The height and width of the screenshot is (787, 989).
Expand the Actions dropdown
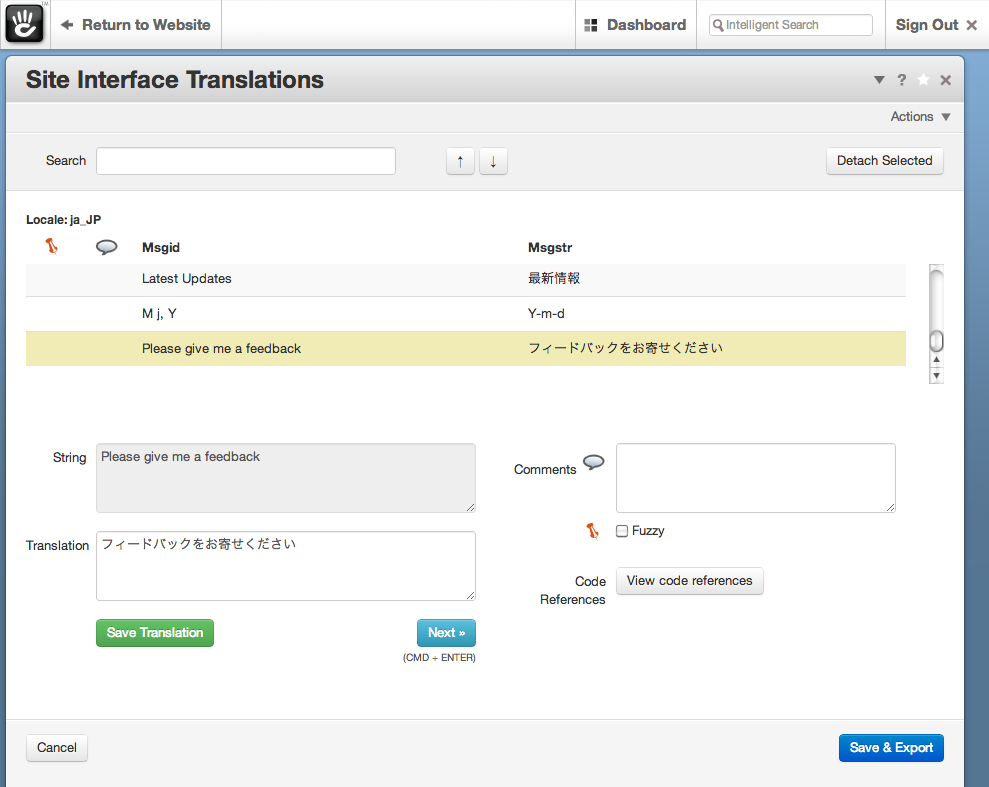tap(920, 117)
